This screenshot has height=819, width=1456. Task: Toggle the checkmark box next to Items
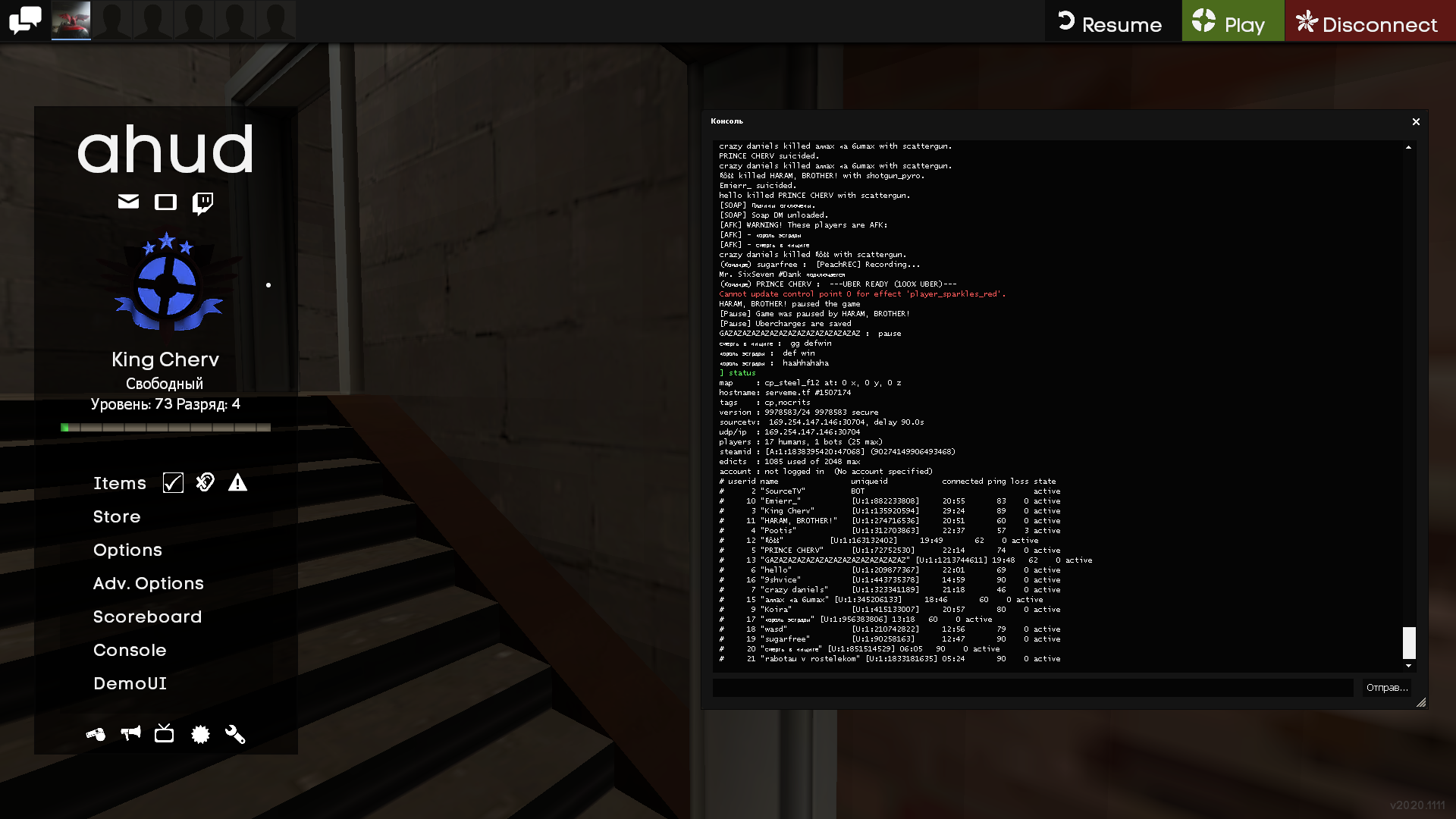coord(173,483)
